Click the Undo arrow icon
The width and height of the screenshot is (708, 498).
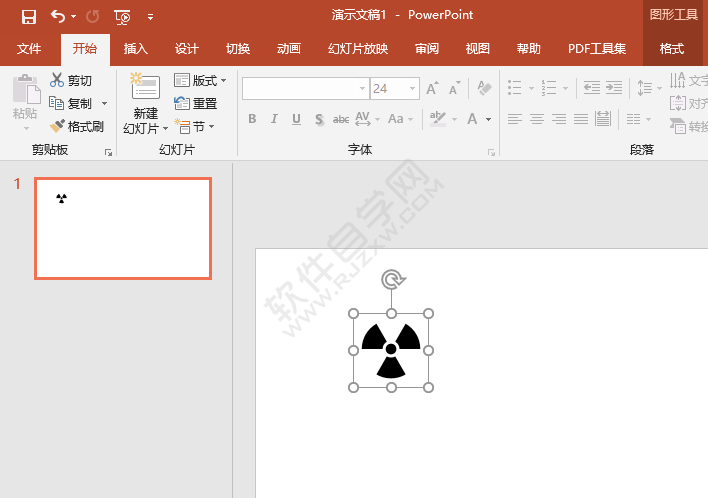(58, 16)
